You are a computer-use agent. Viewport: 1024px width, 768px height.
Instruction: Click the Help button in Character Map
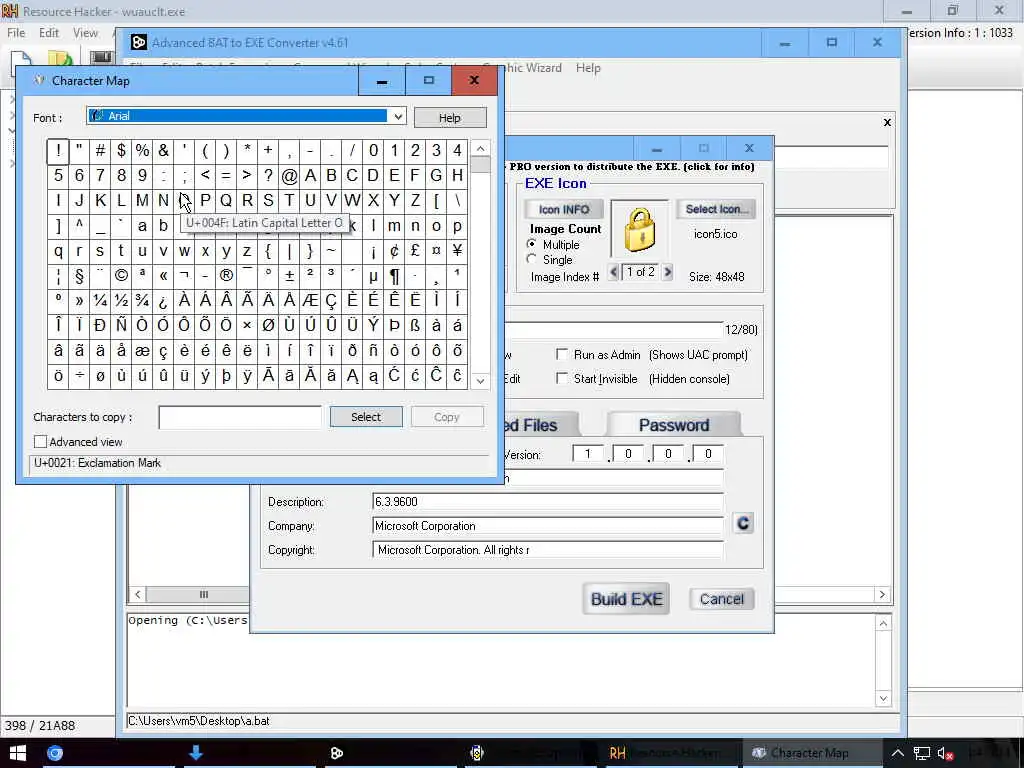[449, 118]
